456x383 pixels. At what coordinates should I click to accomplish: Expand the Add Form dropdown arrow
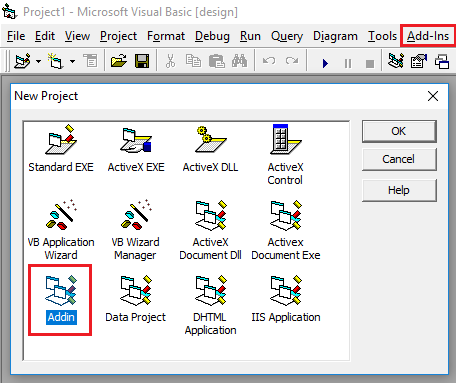click(x=72, y=61)
